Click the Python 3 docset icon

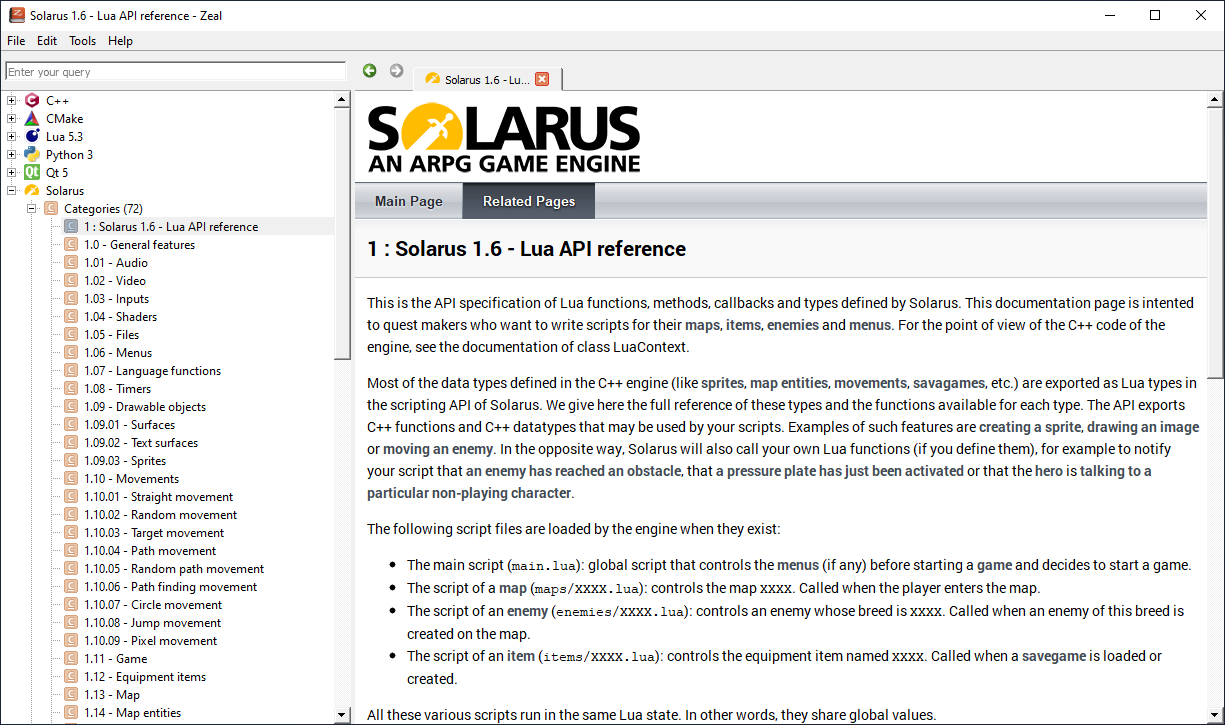(32, 154)
